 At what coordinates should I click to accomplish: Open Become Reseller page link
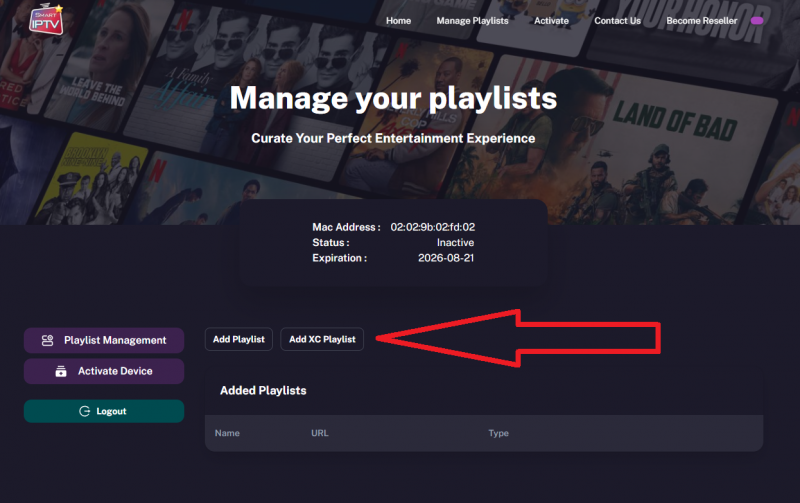click(702, 21)
